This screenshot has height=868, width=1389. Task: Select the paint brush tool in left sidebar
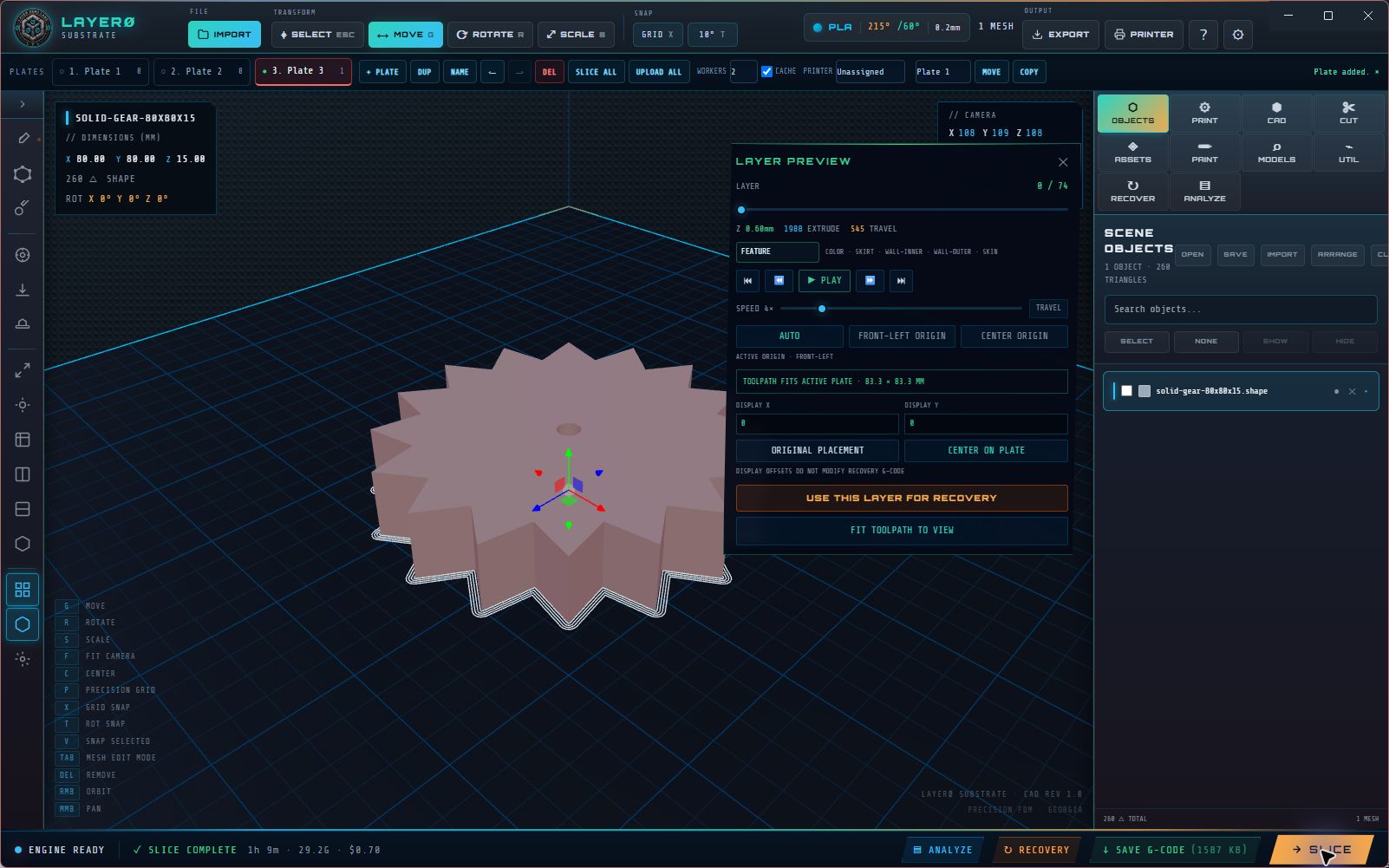[23, 208]
